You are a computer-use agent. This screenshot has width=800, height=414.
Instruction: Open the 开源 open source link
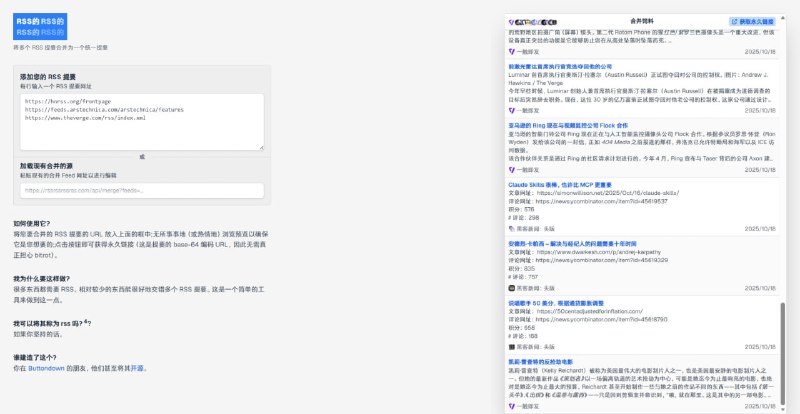(137, 368)
